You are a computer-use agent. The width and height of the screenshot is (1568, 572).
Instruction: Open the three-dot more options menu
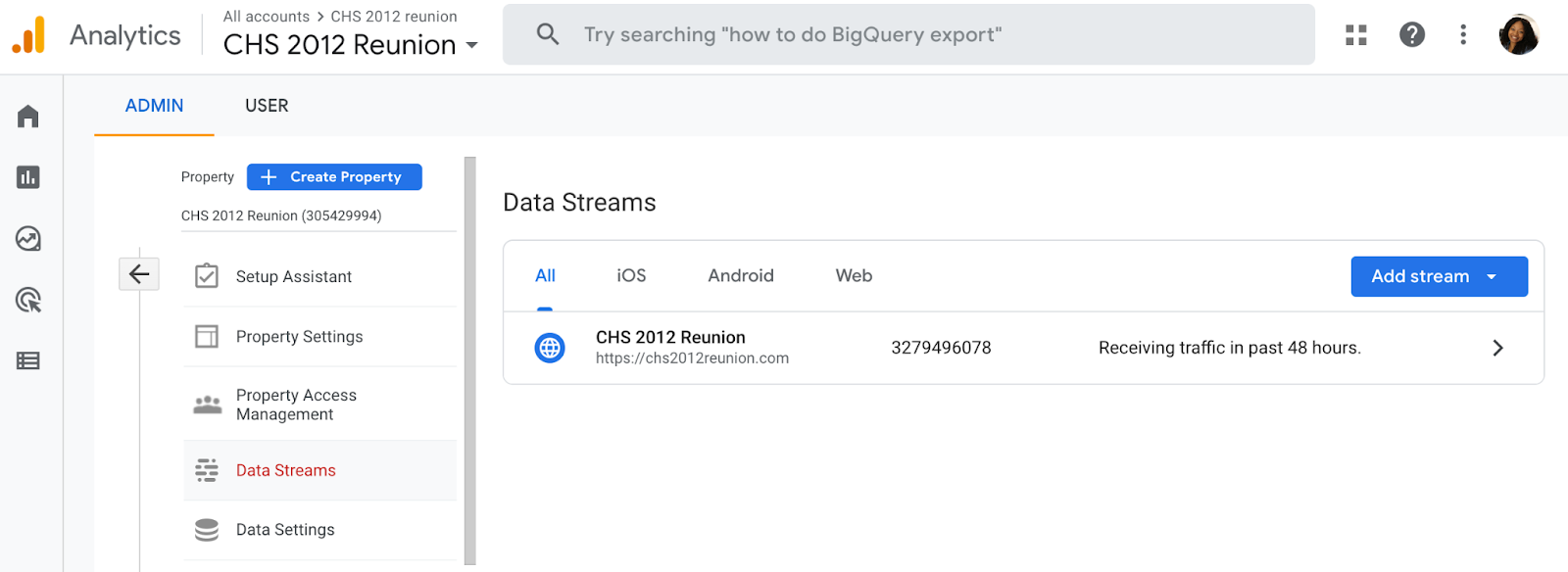[x=1463, y=35]
